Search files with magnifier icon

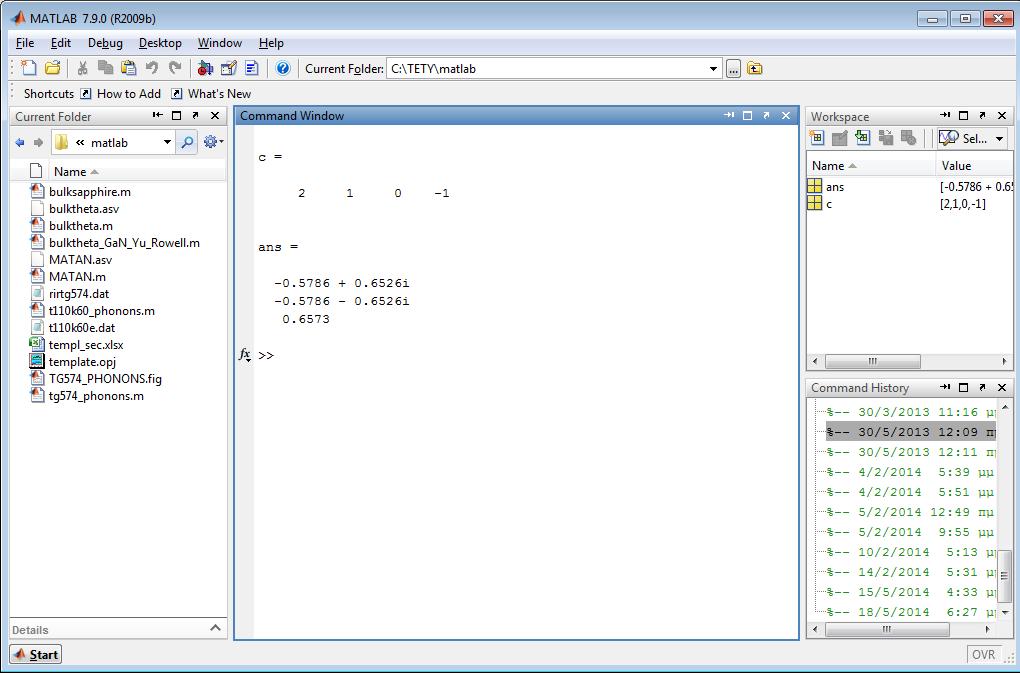point(187,142)
